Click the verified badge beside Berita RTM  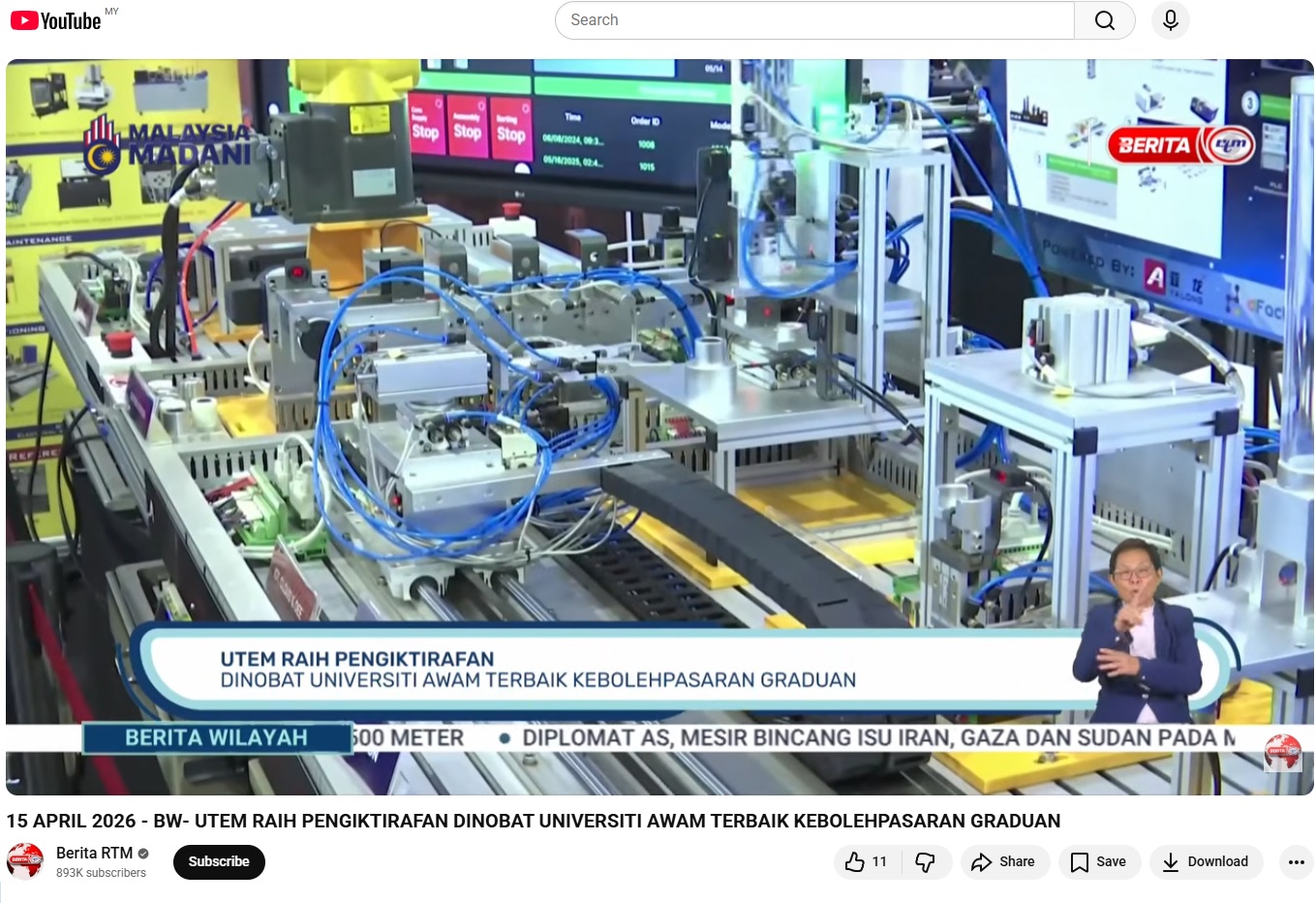pyautogui.click(x=143, y=854)
